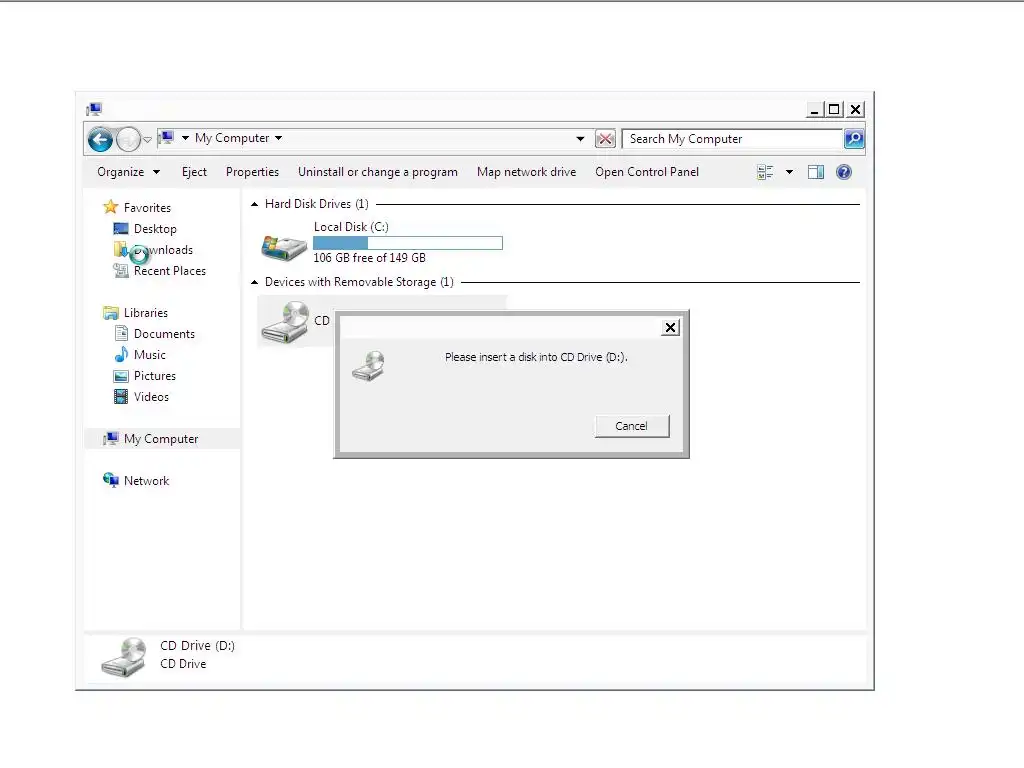
Task: Open the Documents library
Action: click(164, 334)
